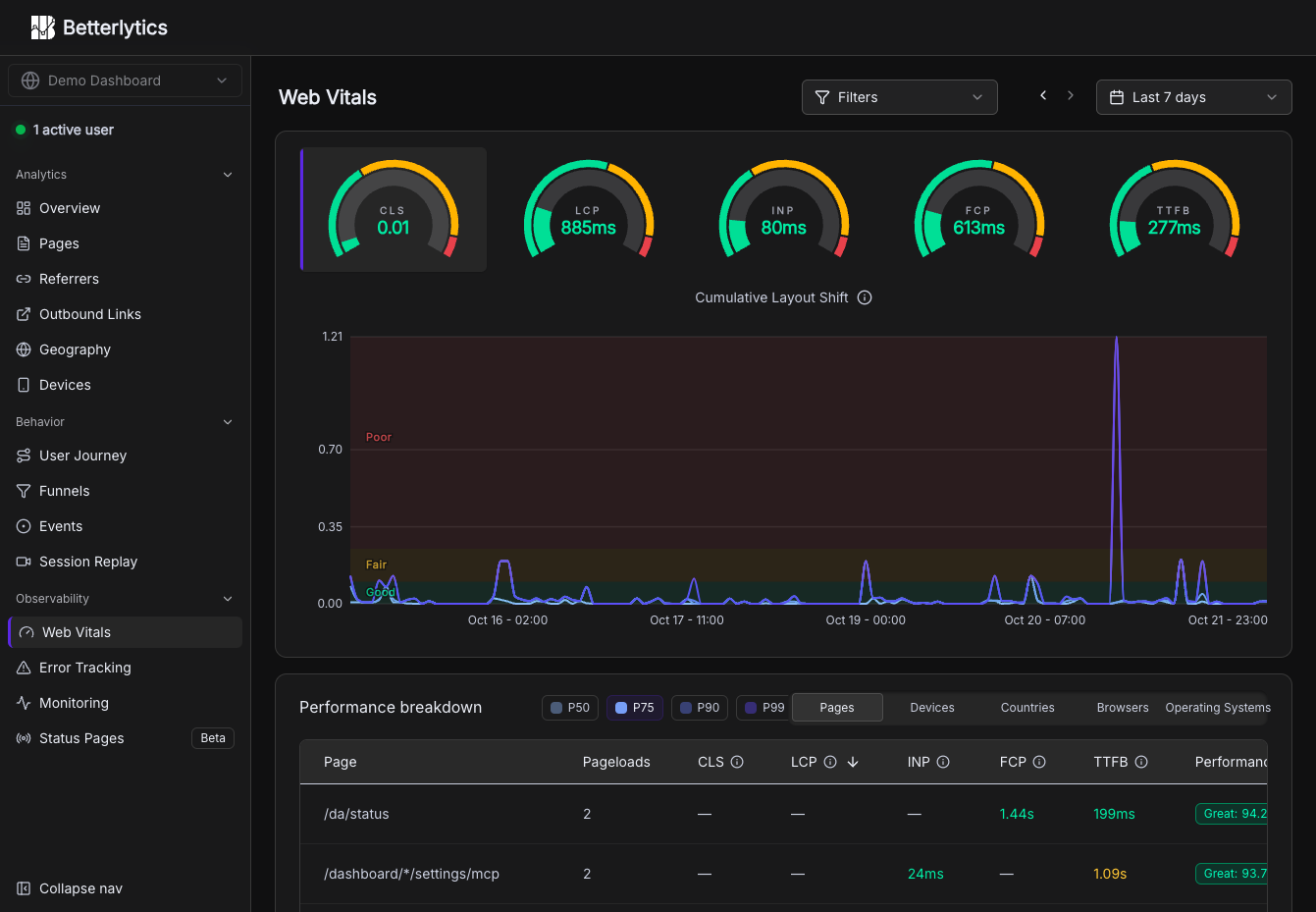Screen dimensions: 1316x912
Task: Toggle the P50 percentile series
Action: (570, 708)
